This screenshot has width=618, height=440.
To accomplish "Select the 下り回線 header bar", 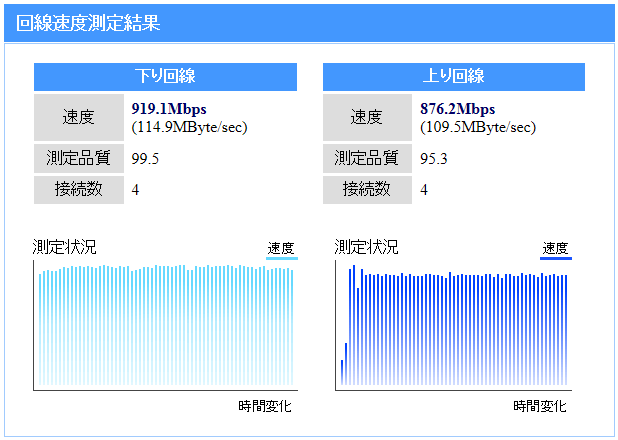I will point(165,76).
